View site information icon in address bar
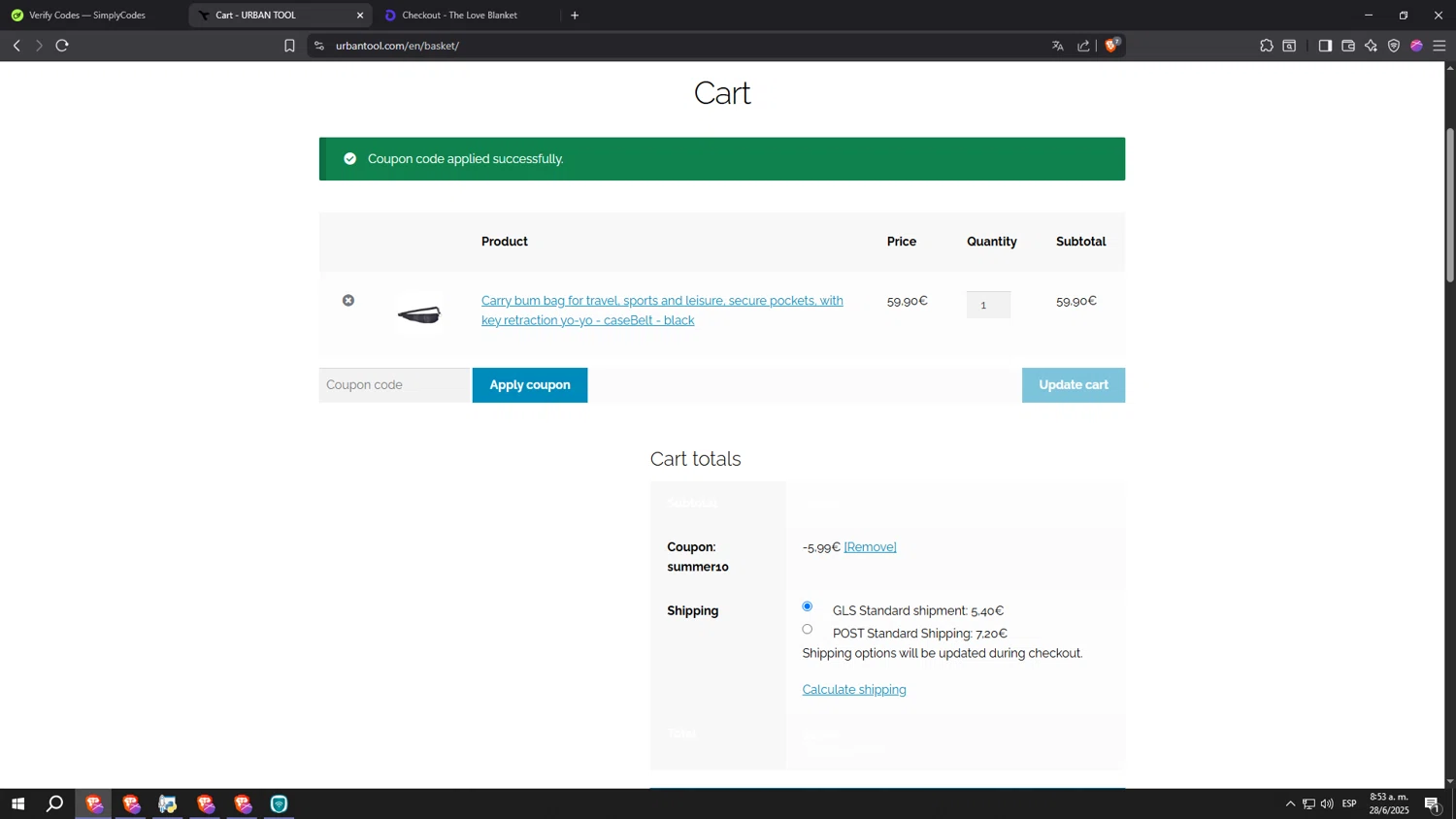 [x=319, y=46]
